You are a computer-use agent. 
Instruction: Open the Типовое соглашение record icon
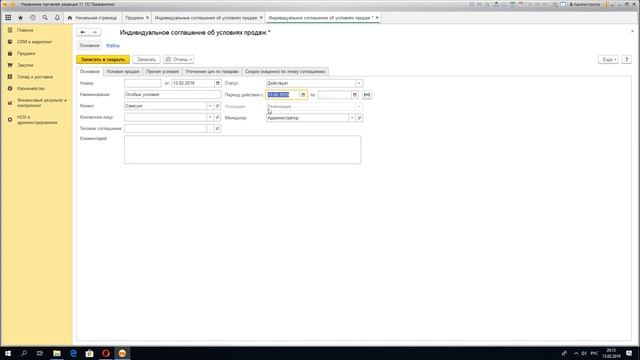pos(218,129)
